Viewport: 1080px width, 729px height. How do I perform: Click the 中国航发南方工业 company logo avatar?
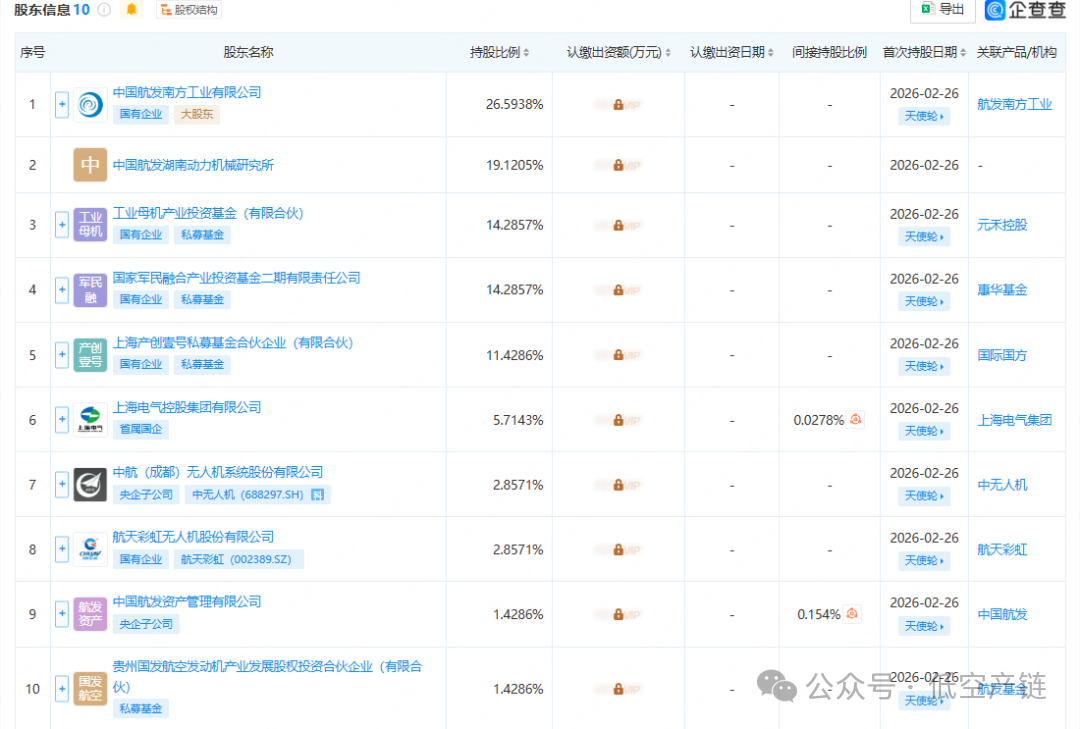coord(90,104)
